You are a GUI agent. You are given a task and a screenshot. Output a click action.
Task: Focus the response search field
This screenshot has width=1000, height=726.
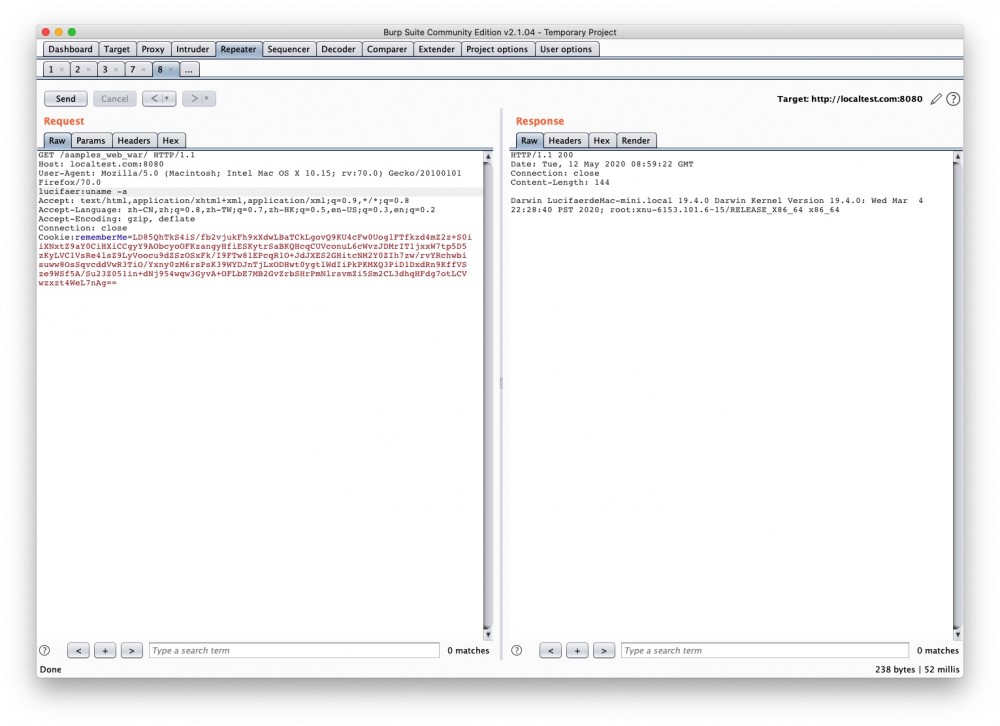tap(765, 651)
